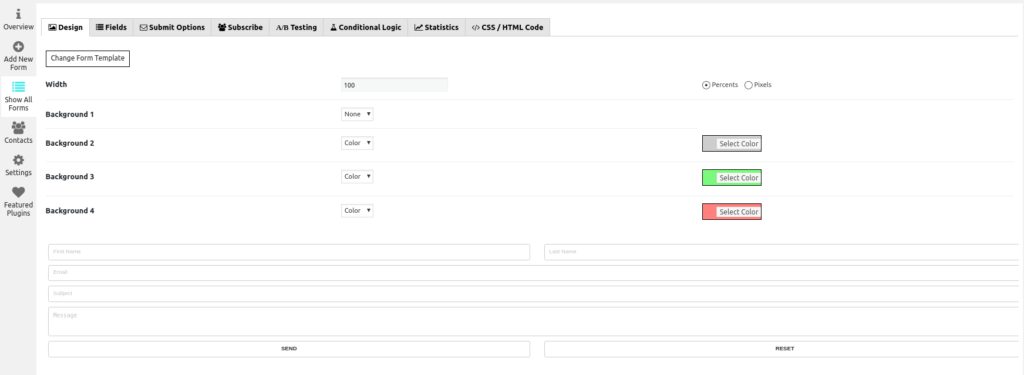Pick the gray Background 2 Select Color swatch

point(731,144)
